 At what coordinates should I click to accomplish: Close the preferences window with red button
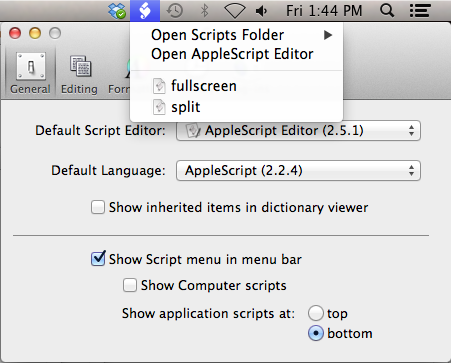coord(15,33)
